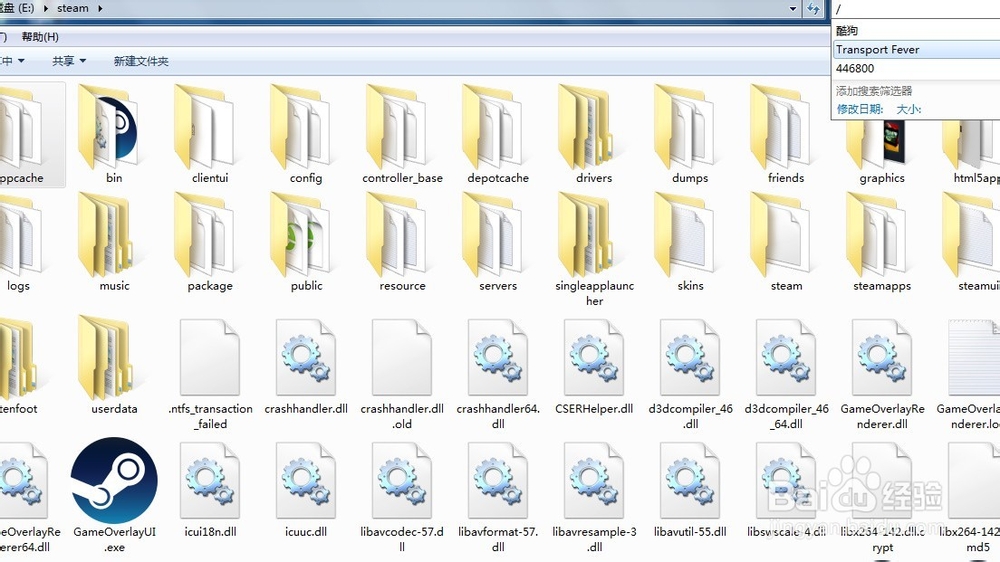This screenshot has height=562, width=1000.
Task: Add date modified (修改日期) search filter
Action: click(x=860, y=109)
